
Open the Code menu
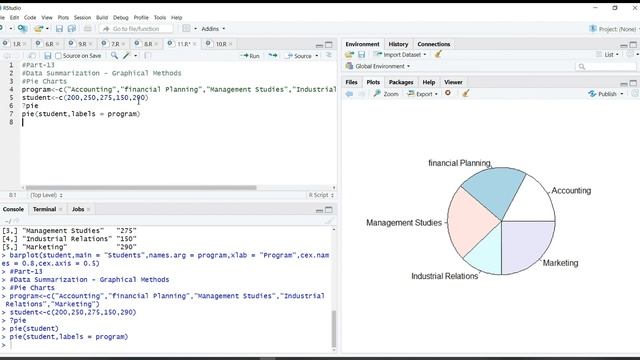click(30, 18)
